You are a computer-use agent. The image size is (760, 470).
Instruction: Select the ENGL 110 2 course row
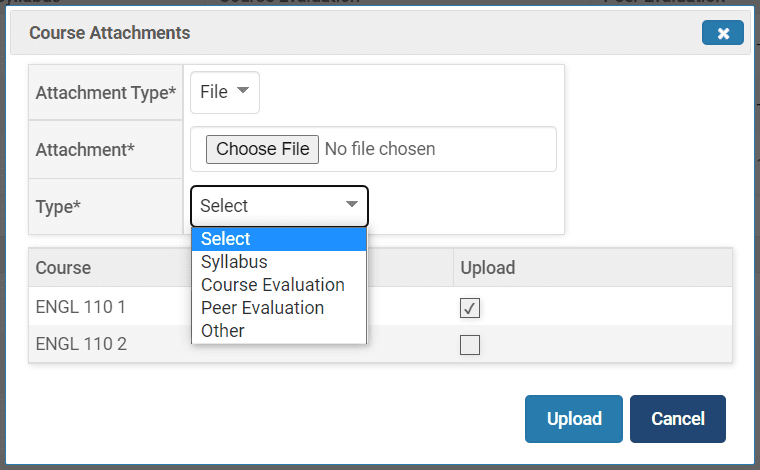click(x=81, y=345)
